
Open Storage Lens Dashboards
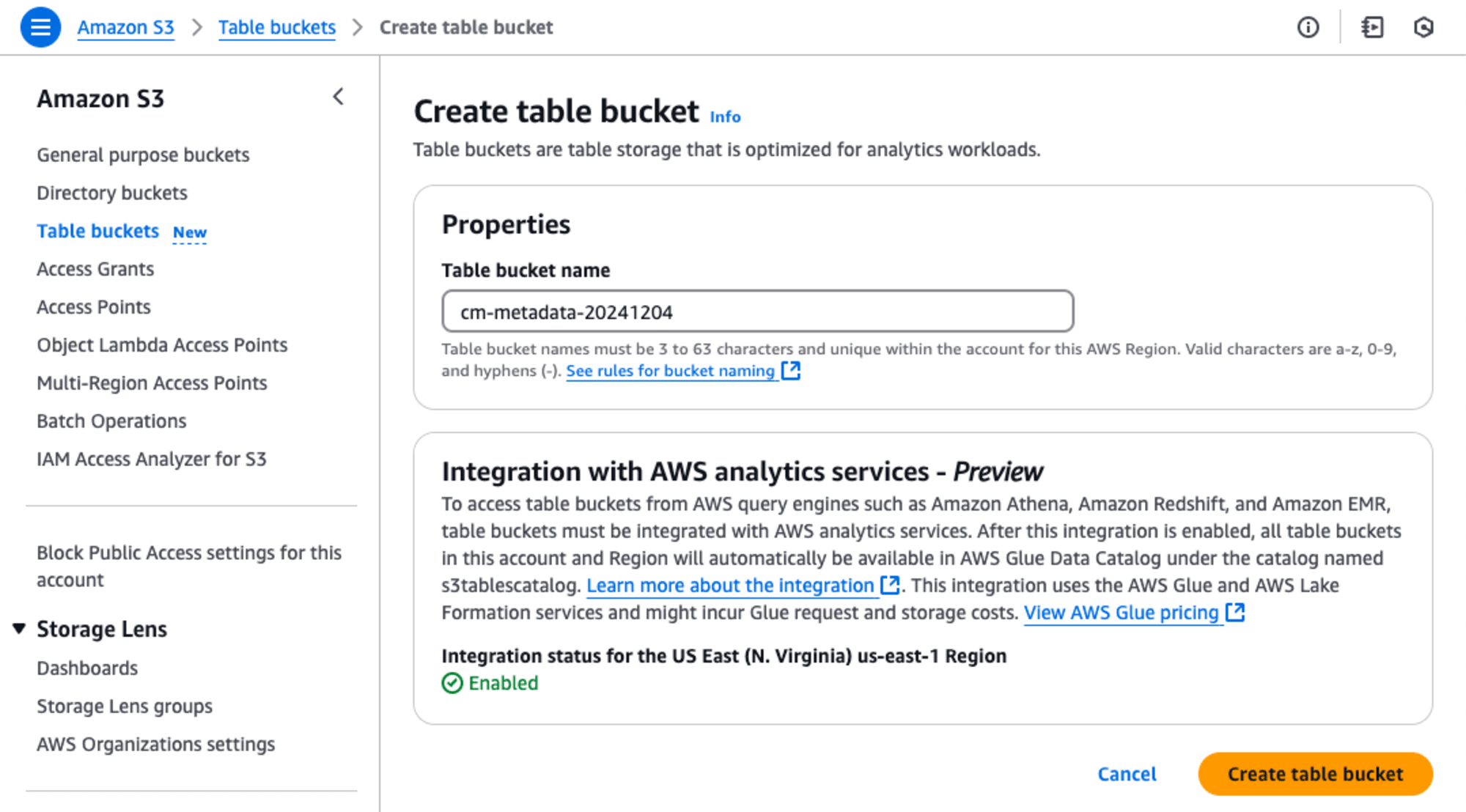(x=87, y=668)
